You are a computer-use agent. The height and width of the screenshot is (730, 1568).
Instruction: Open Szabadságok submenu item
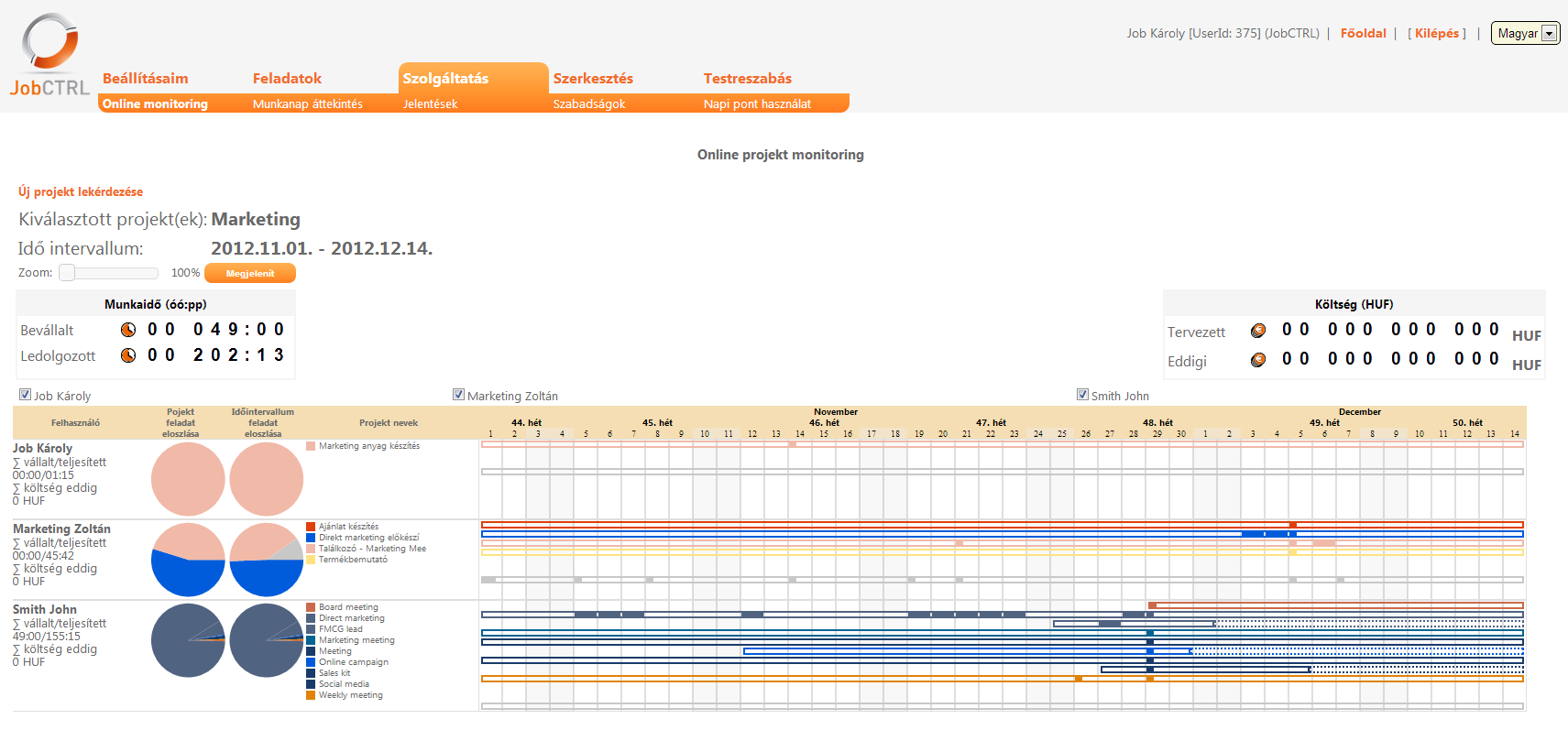click(589, 104)
